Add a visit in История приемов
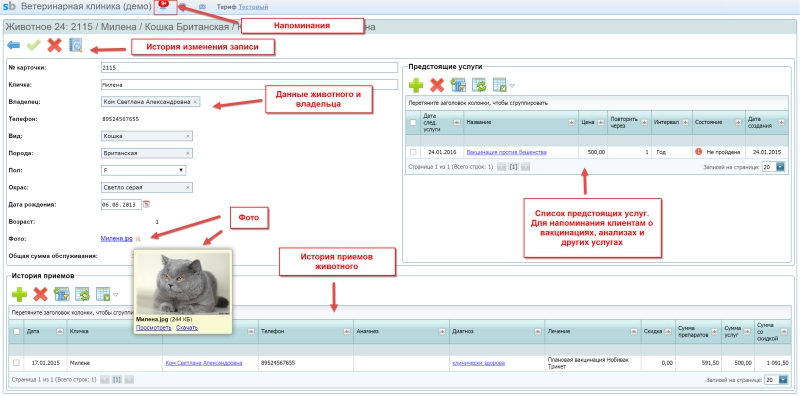The width and height of the screenshot is (800, 396). tap(19, 294)
